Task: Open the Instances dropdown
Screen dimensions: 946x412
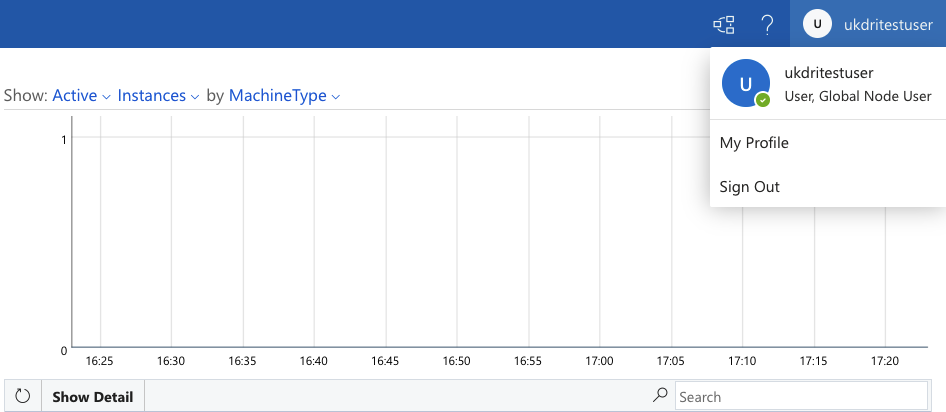Action: 158,96
